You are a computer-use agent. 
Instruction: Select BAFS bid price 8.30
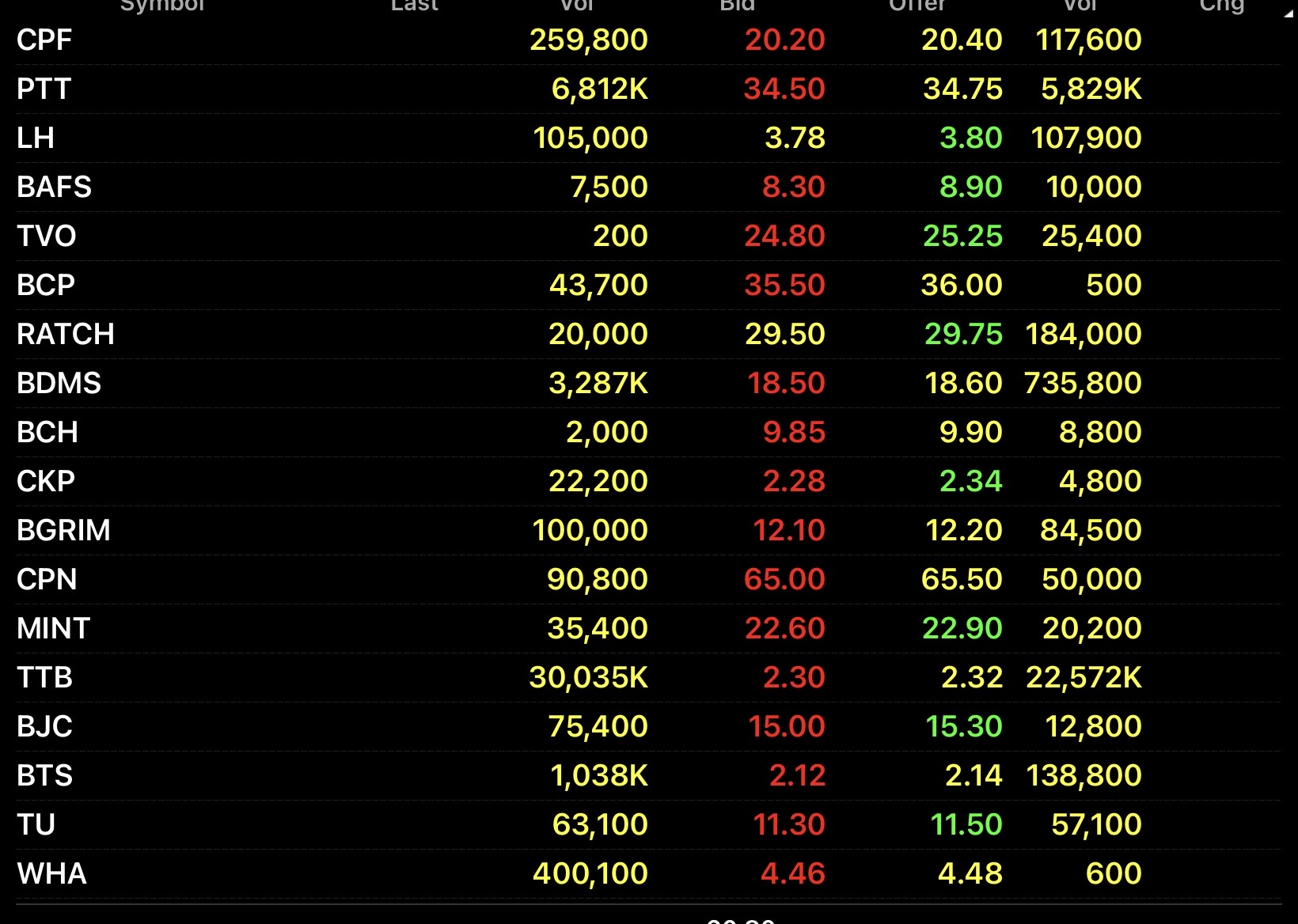pyautogui.click(x=794, y=187)
